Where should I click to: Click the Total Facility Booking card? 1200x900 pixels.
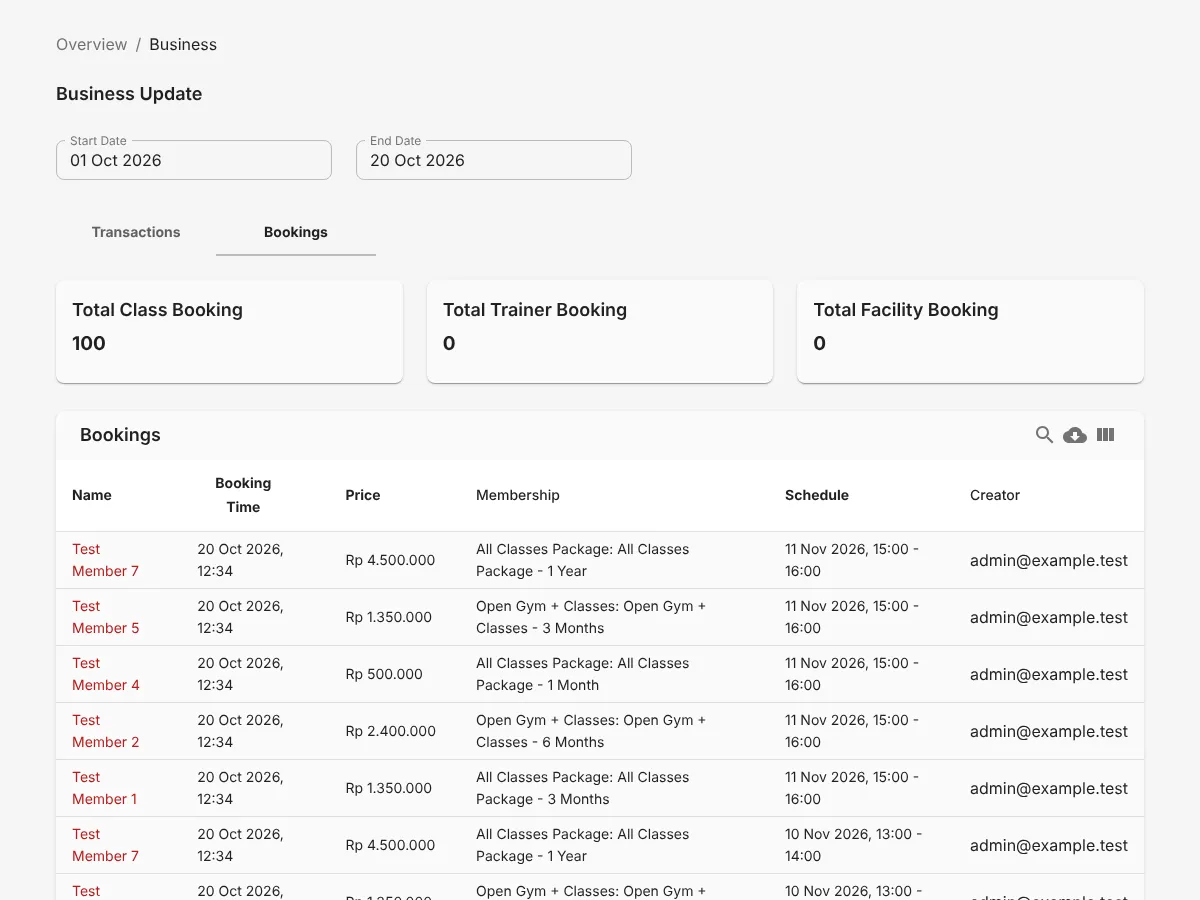(x=970, y=332)
